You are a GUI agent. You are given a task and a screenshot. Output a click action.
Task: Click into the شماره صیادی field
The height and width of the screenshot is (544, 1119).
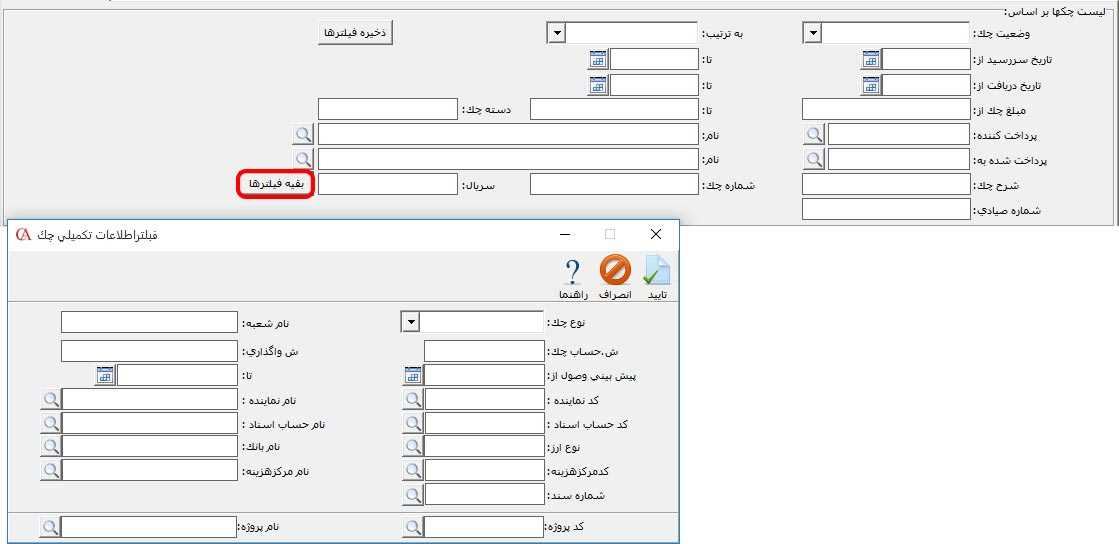click(886, 209)
